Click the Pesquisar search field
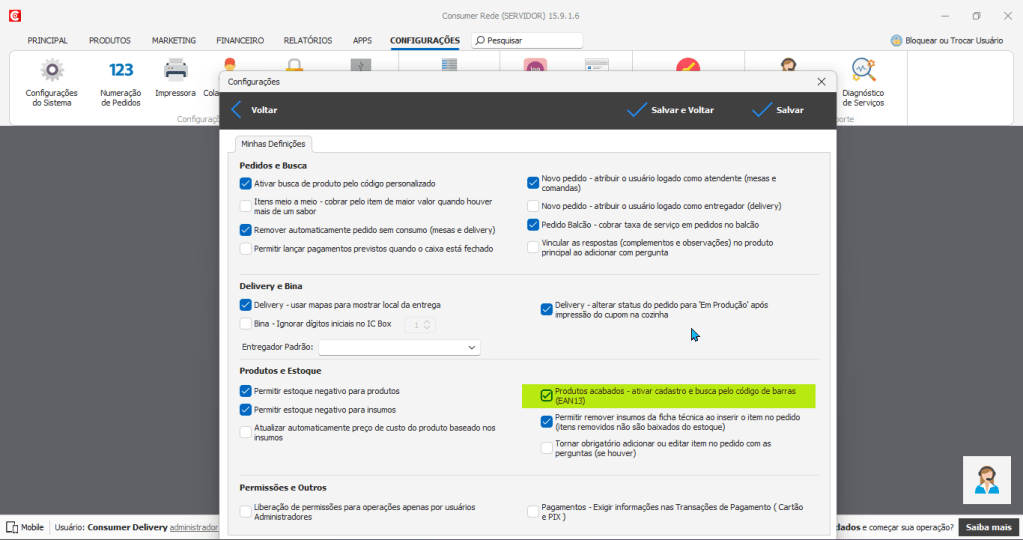 tap(530, 41)
